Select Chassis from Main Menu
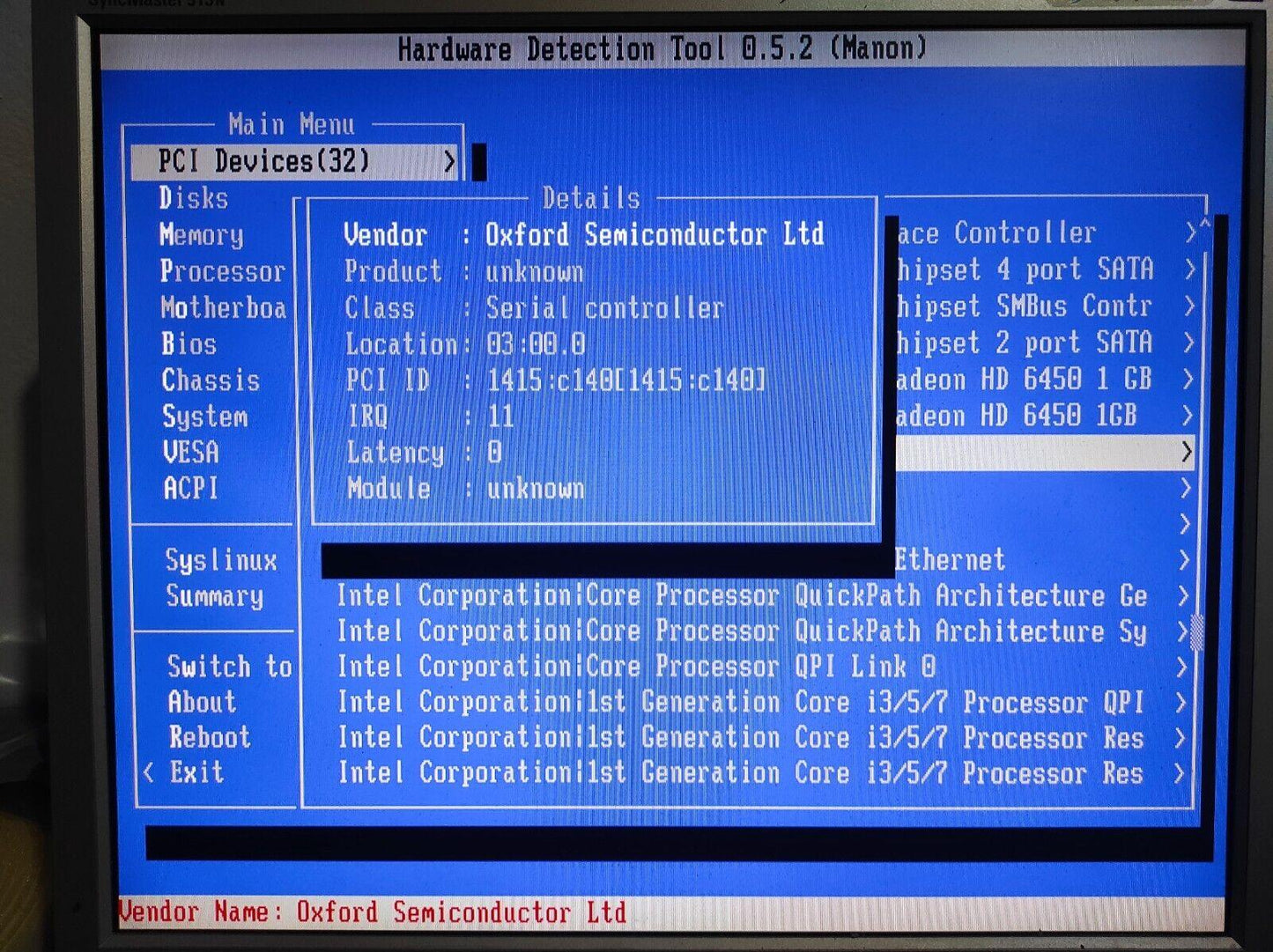This screenshot has height=952, width=1273. tap(211, 380)
